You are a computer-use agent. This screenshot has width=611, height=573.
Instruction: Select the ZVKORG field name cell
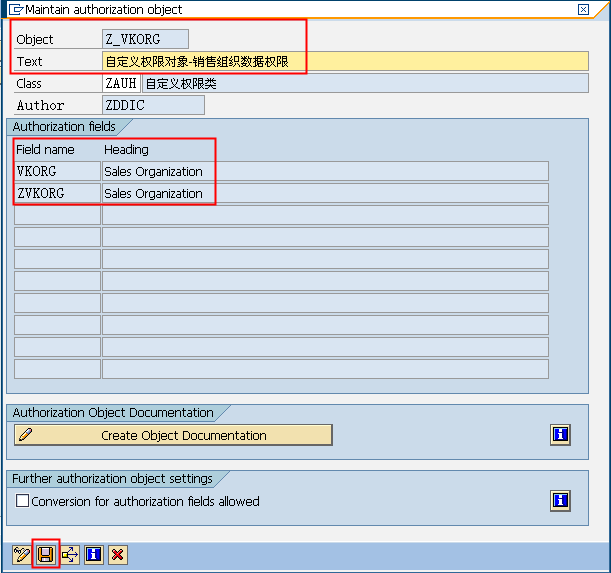(57, 193)
